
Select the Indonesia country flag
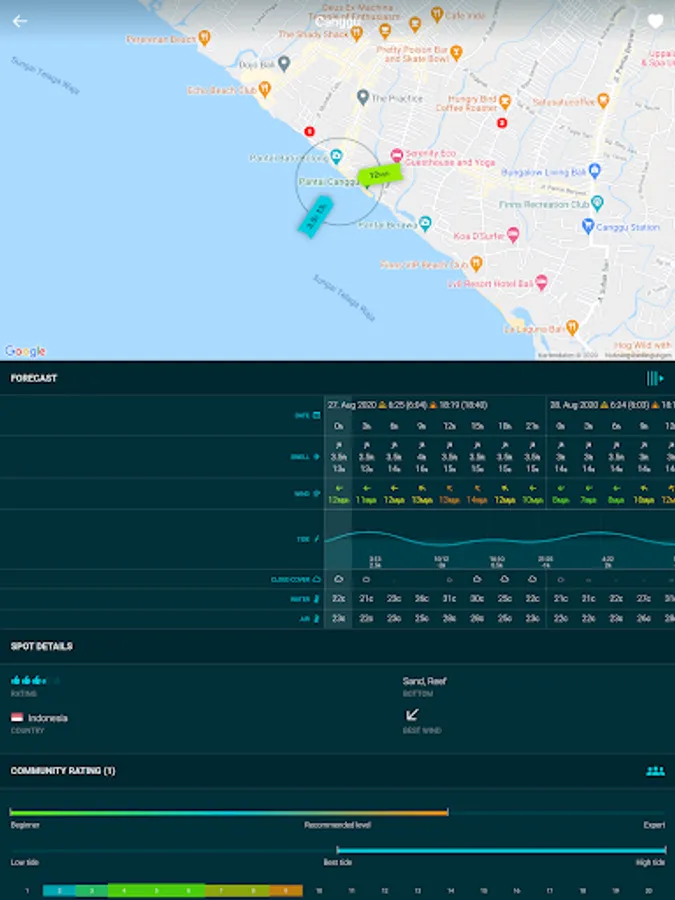pyautogui.click(x=17, y=718)
